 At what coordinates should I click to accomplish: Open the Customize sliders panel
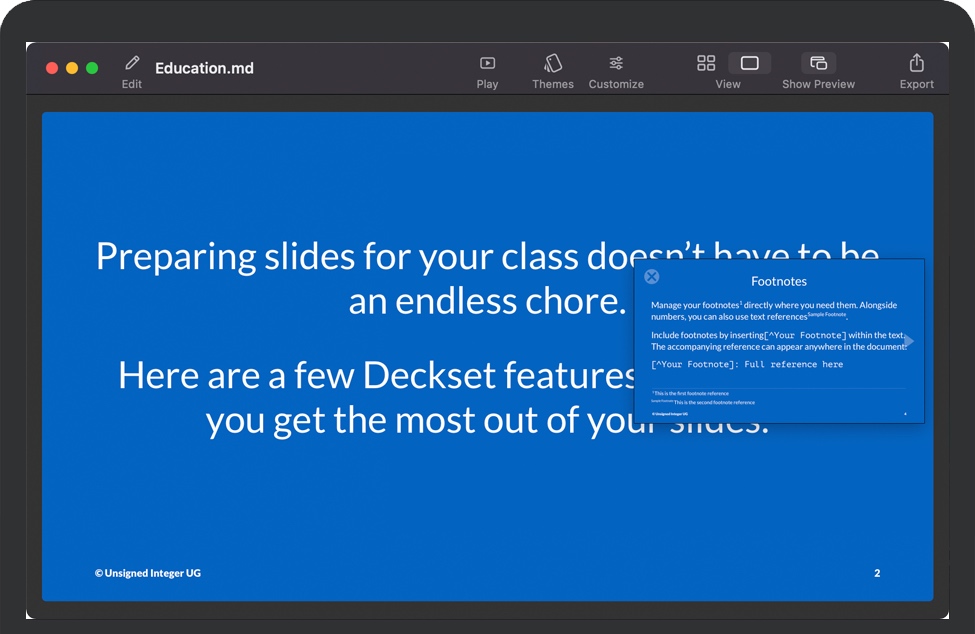[x=616, y=64]
